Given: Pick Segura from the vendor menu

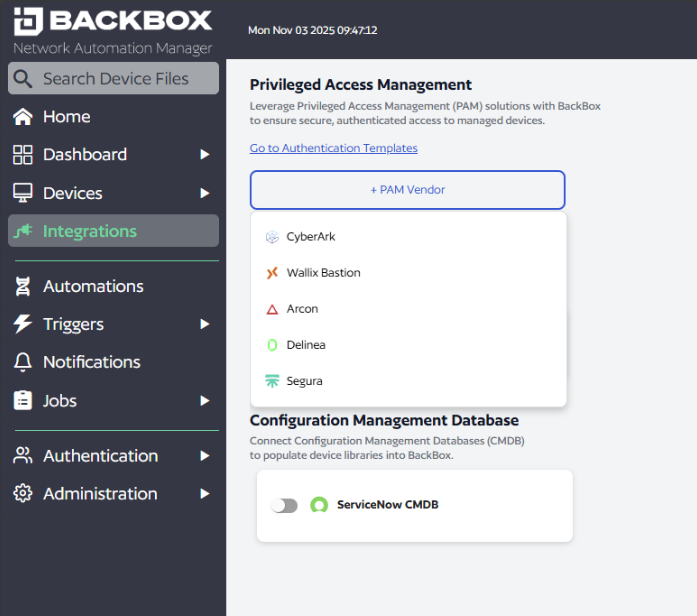Looking at the screenshot, I should (x=304, y=381).
